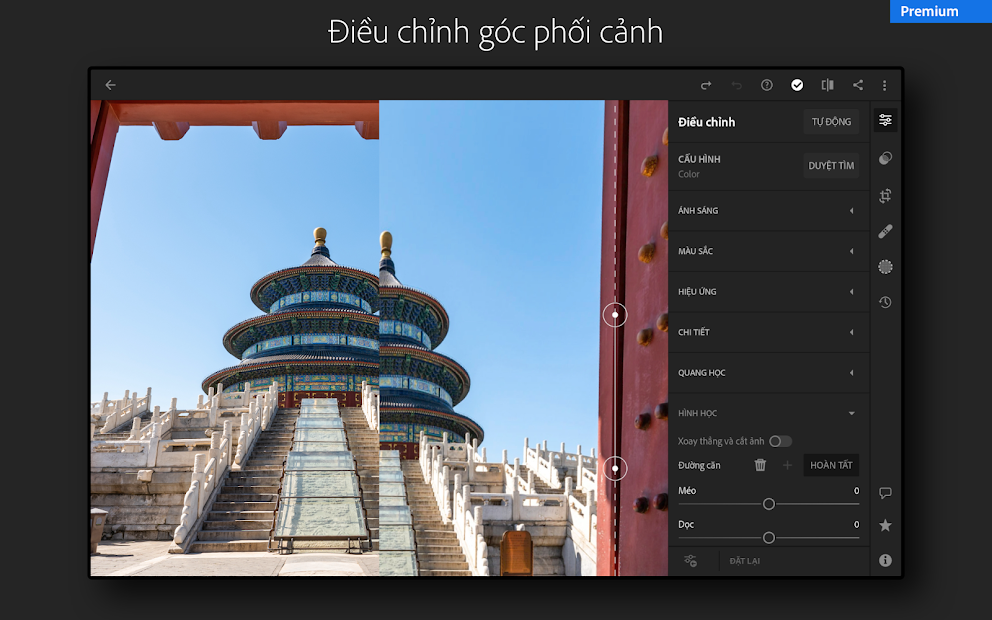Open the three-dot overflow menu
Screen dimensions: 992x620
(884, 85)
